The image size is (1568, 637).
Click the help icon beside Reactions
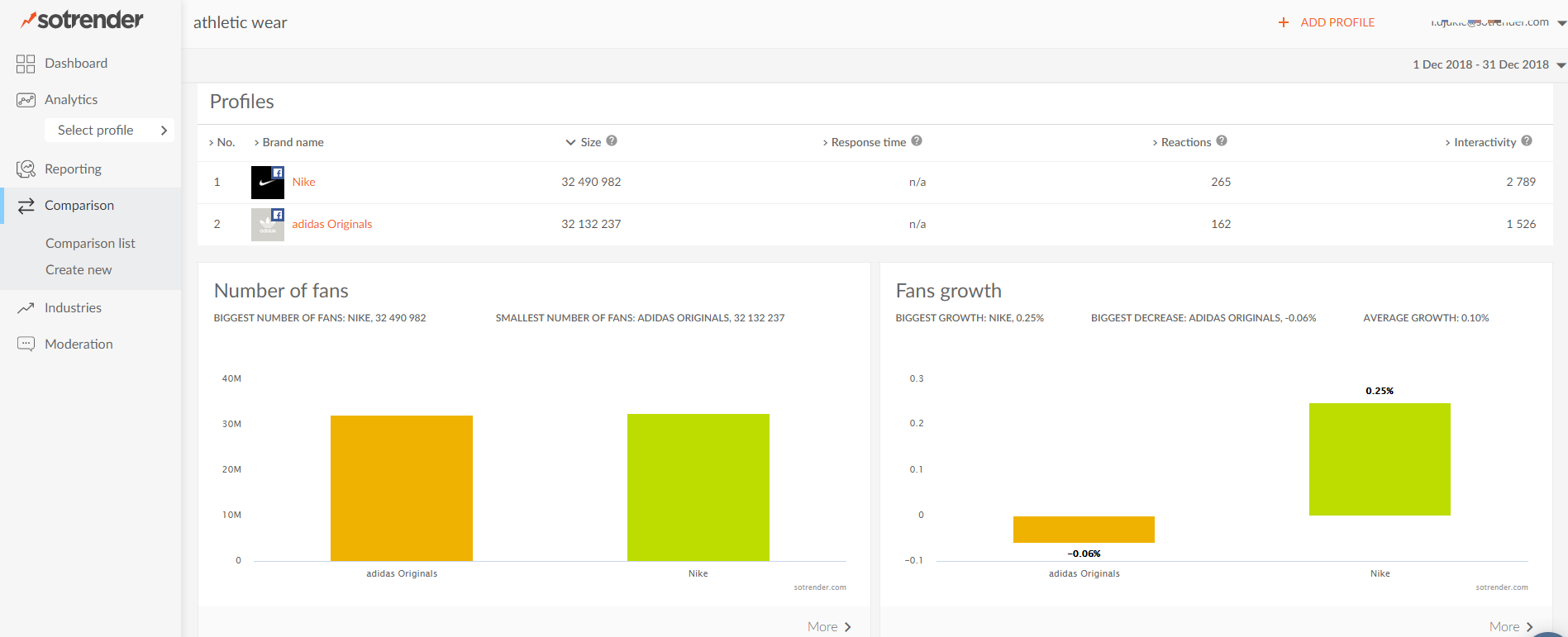point(1222,141)
